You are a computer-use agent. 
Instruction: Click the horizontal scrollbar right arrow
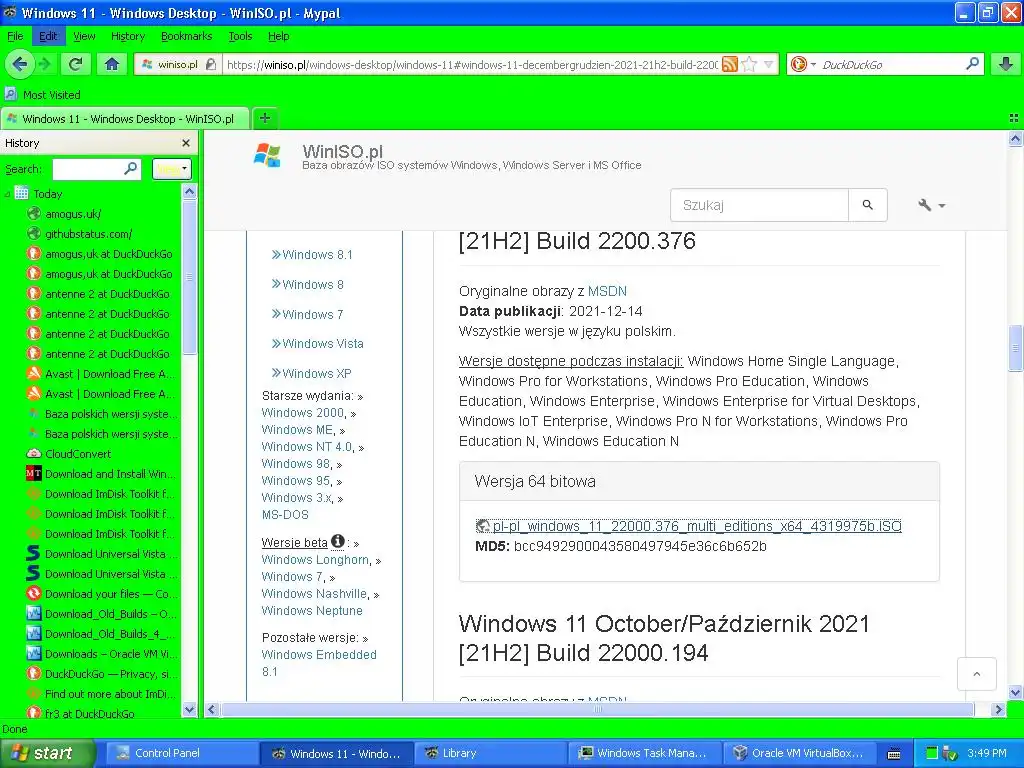998,709
